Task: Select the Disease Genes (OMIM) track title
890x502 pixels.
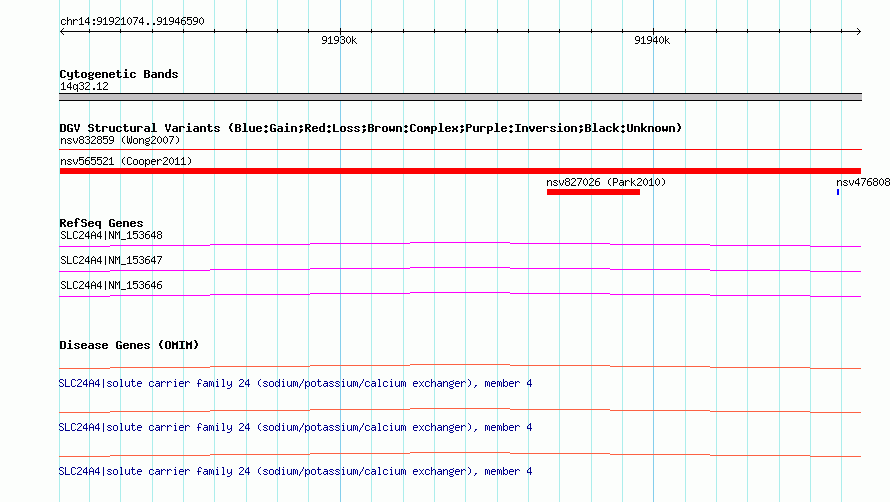Action: tap(129, 345)
